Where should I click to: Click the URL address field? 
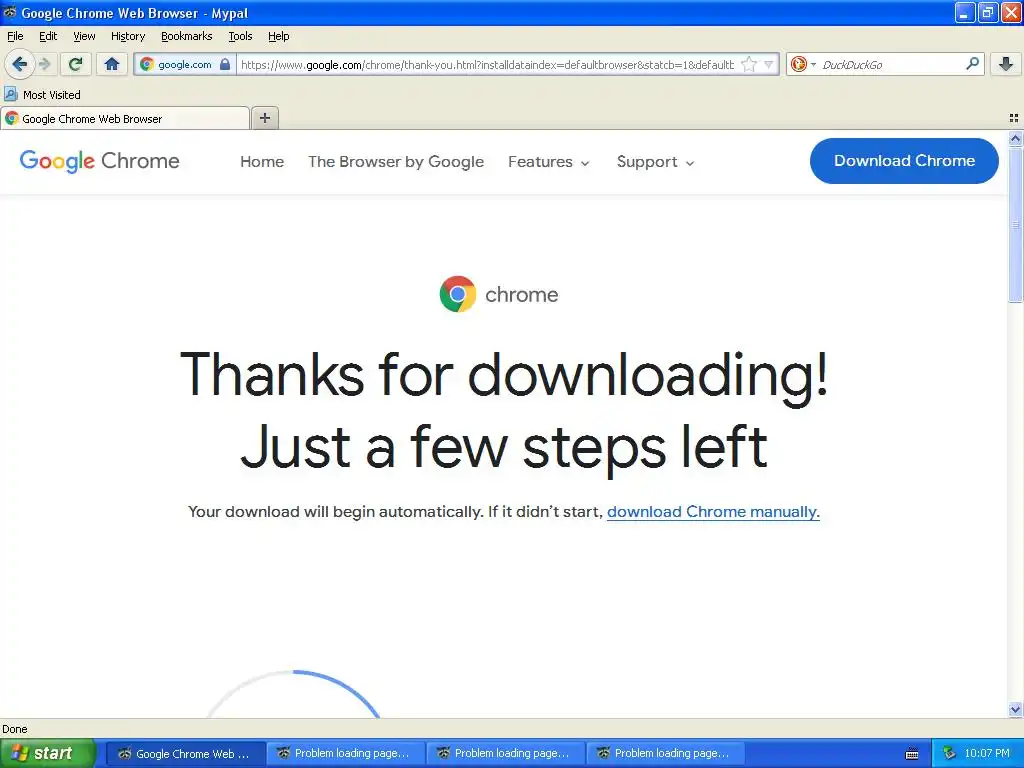point(487,65)
